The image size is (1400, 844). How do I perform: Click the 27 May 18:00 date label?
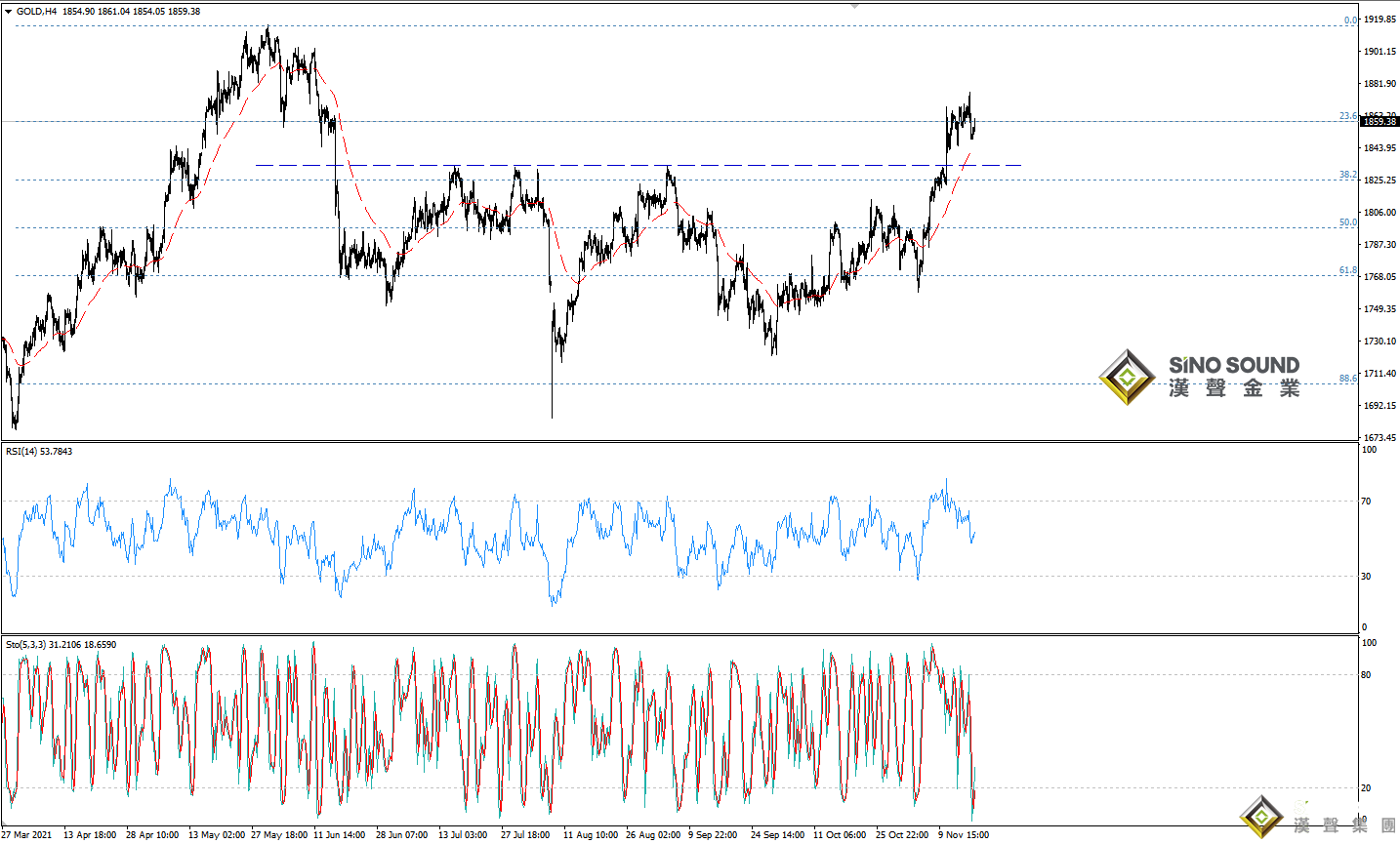coord(279,835)
